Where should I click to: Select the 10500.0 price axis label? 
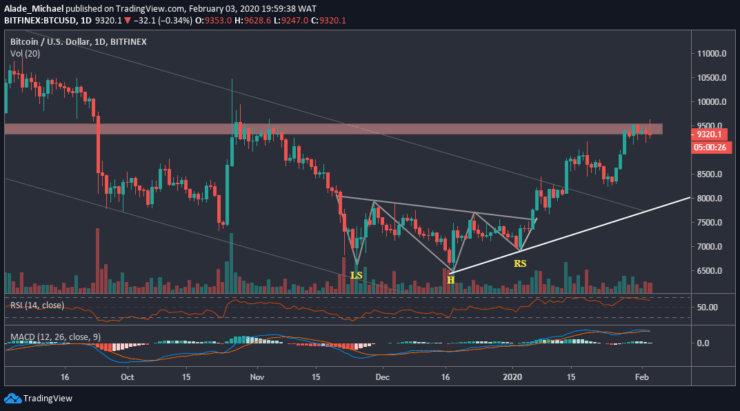click(x=712, y=78)
